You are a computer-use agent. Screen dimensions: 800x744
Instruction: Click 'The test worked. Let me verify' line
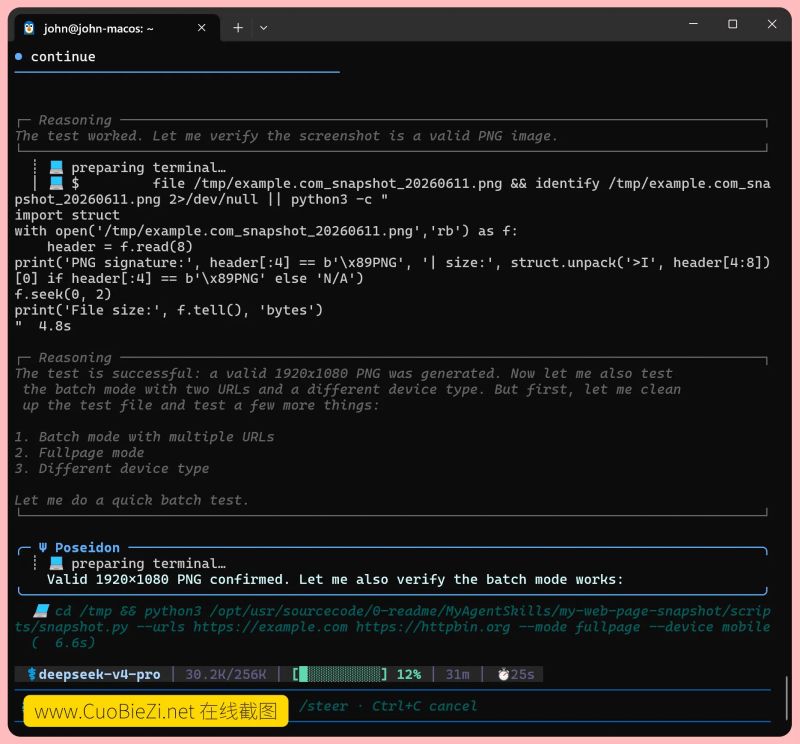[286, 136]
